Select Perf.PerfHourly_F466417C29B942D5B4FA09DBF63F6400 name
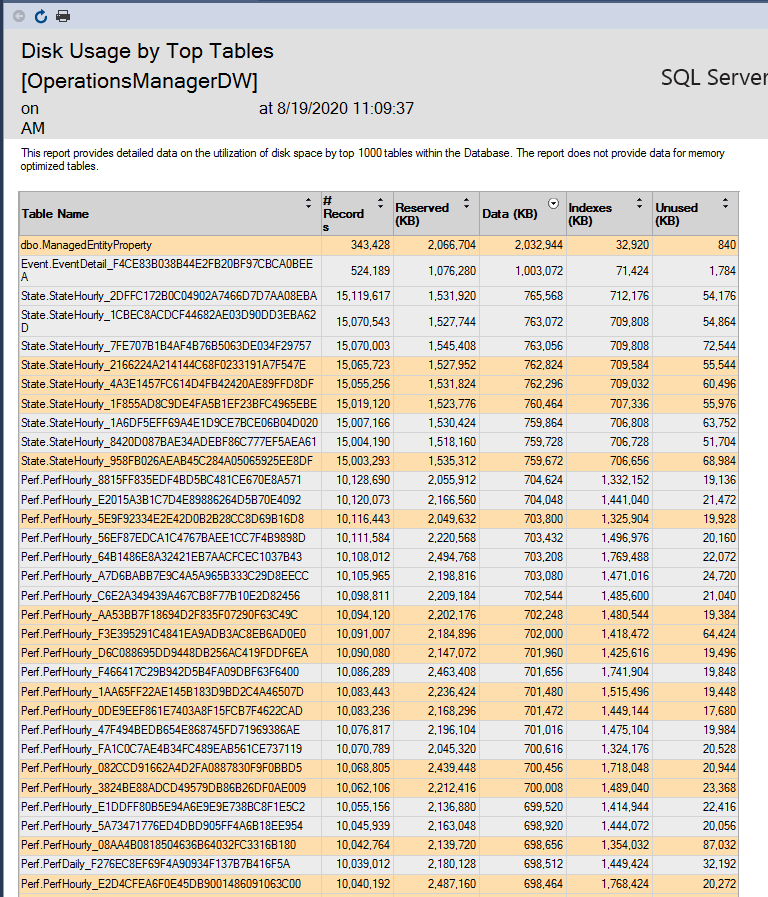The image size is (768, 897). [x=160, y=672]
